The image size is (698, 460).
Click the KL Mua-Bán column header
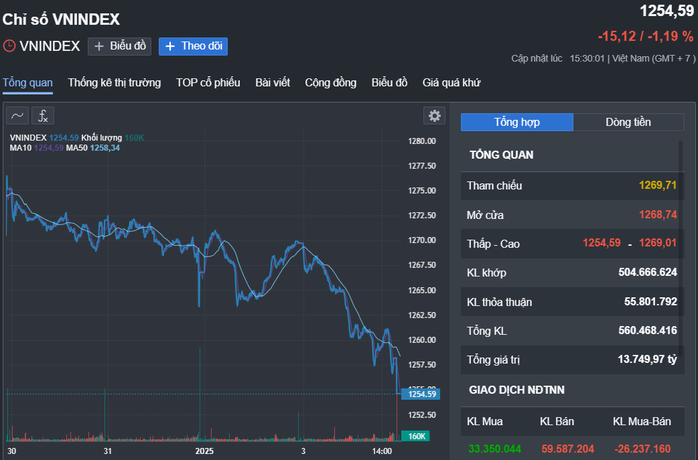coord(642,421)
